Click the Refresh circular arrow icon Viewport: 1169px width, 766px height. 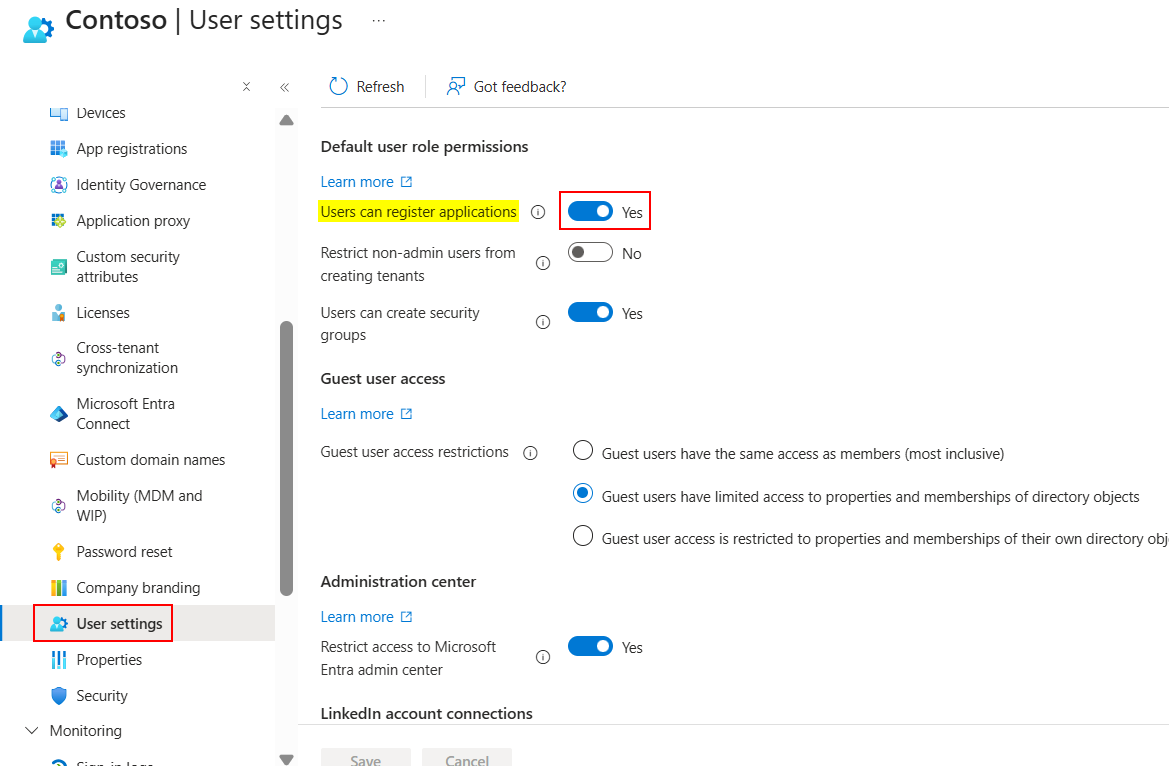point(338,87)
